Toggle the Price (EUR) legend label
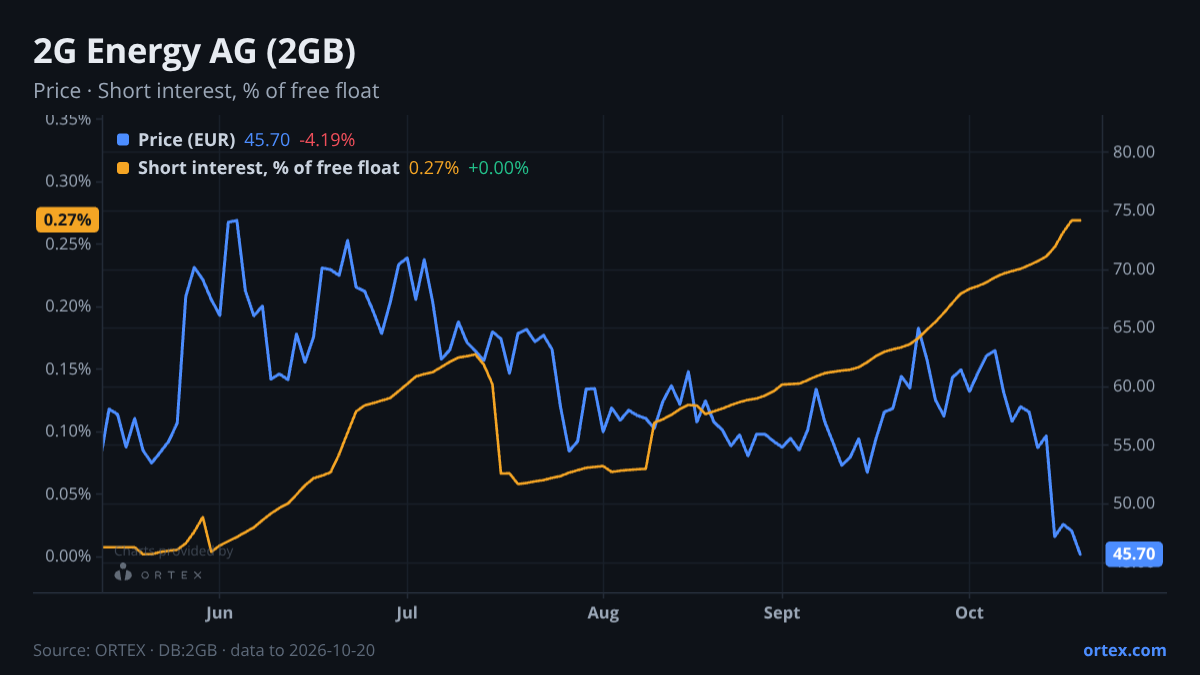 click(x=186, y=140)
